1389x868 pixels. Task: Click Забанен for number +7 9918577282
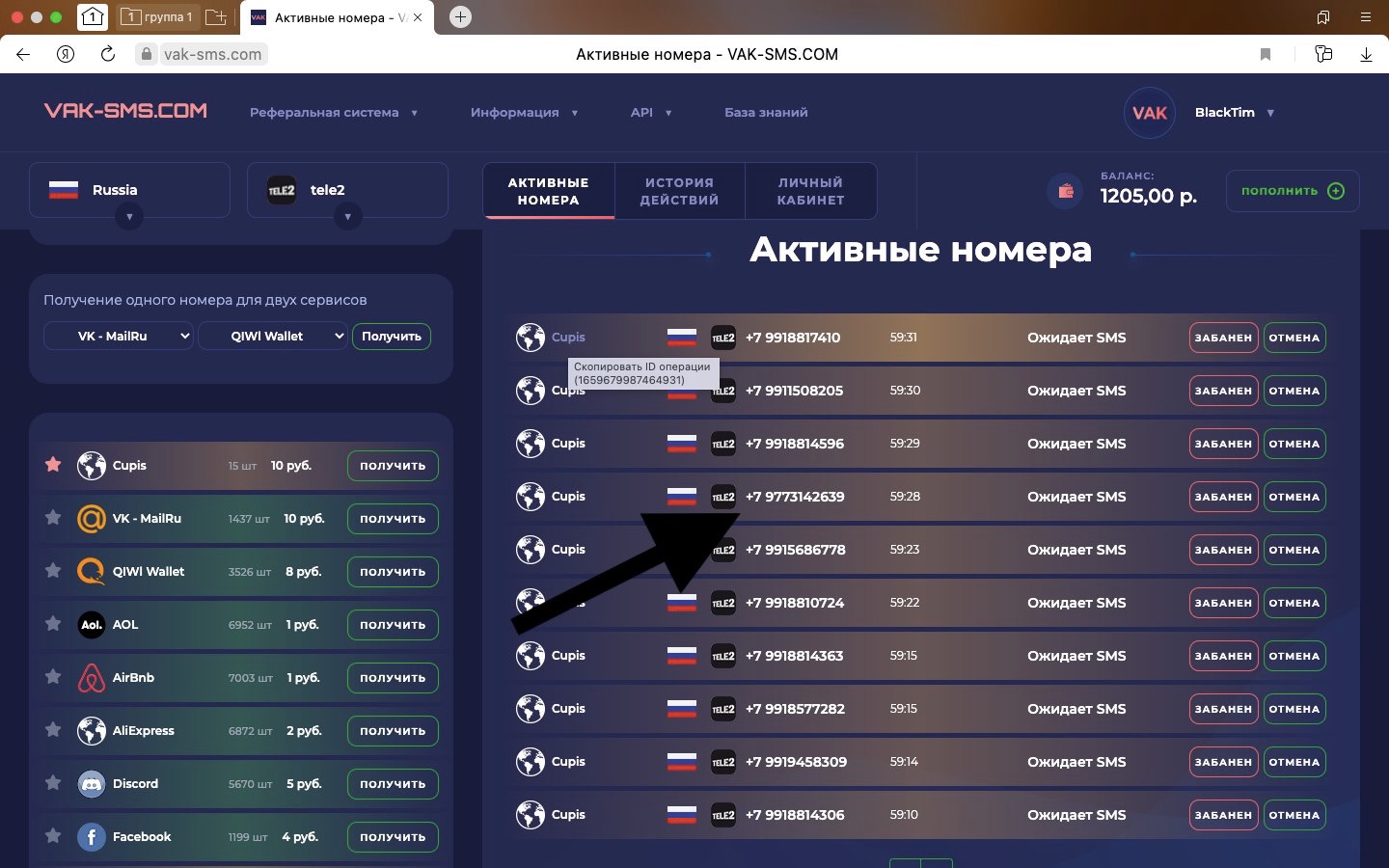coord(1223,709)
